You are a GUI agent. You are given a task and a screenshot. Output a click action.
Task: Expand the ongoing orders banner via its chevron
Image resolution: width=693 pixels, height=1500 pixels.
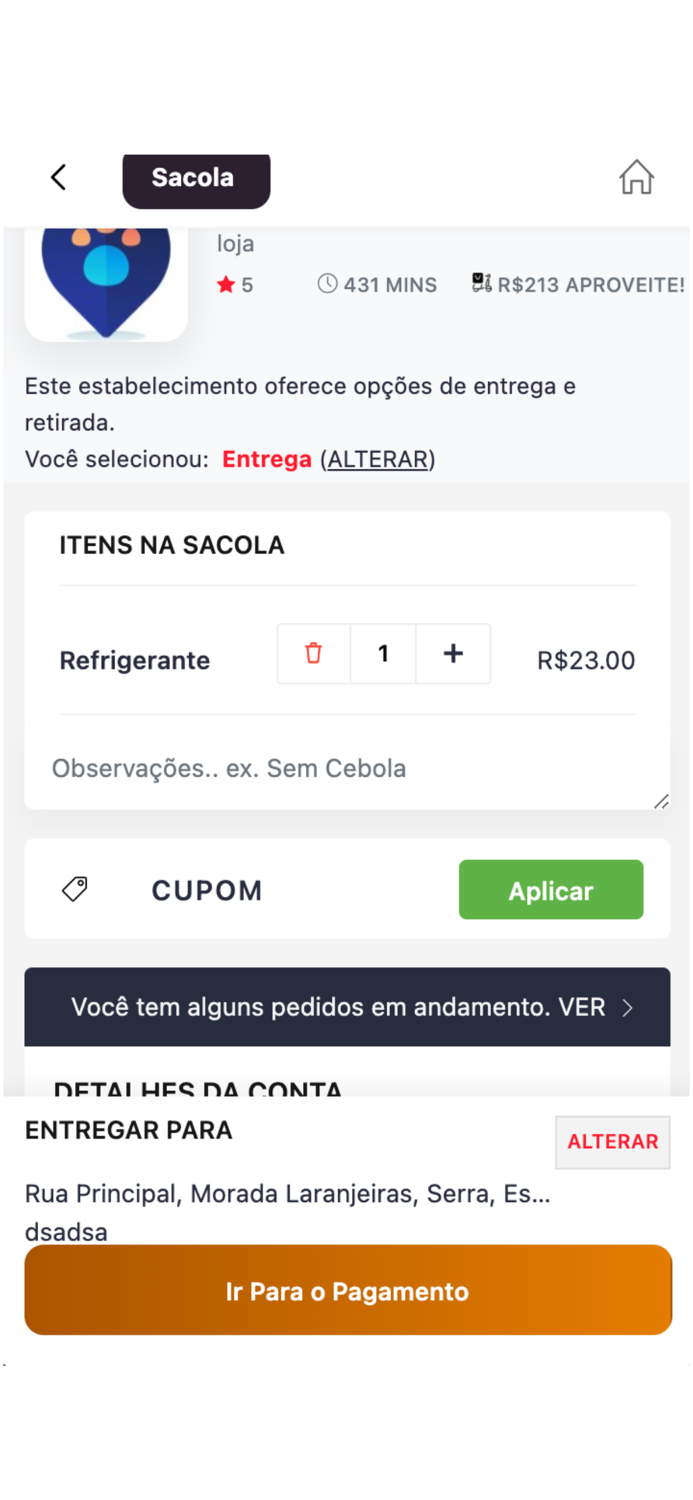[x=630, y=1007]
